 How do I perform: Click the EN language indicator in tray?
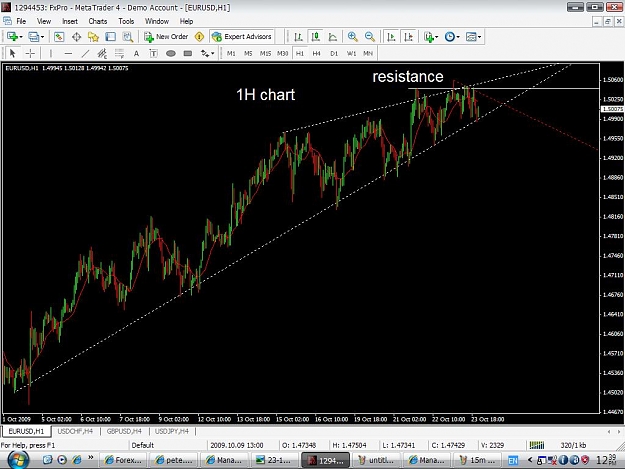[x=513, y=461]
